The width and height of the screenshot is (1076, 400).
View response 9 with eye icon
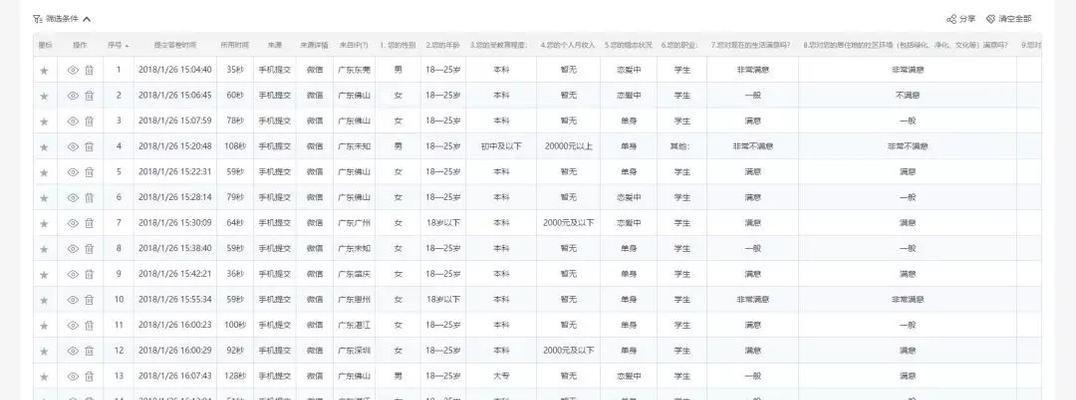point(73,274)
